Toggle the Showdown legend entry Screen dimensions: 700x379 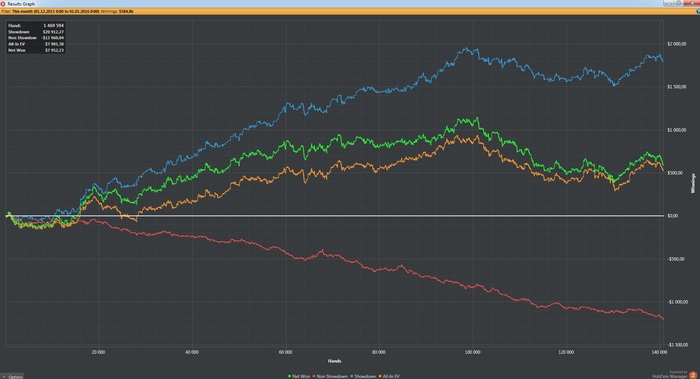tap(363, 376)
